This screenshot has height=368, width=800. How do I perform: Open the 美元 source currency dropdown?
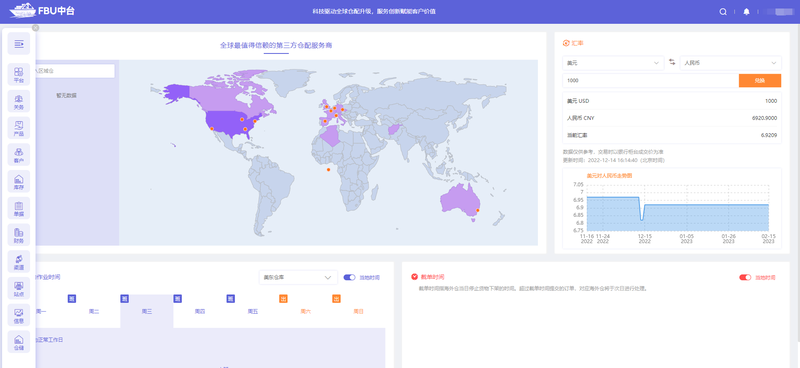click(613, 63)
